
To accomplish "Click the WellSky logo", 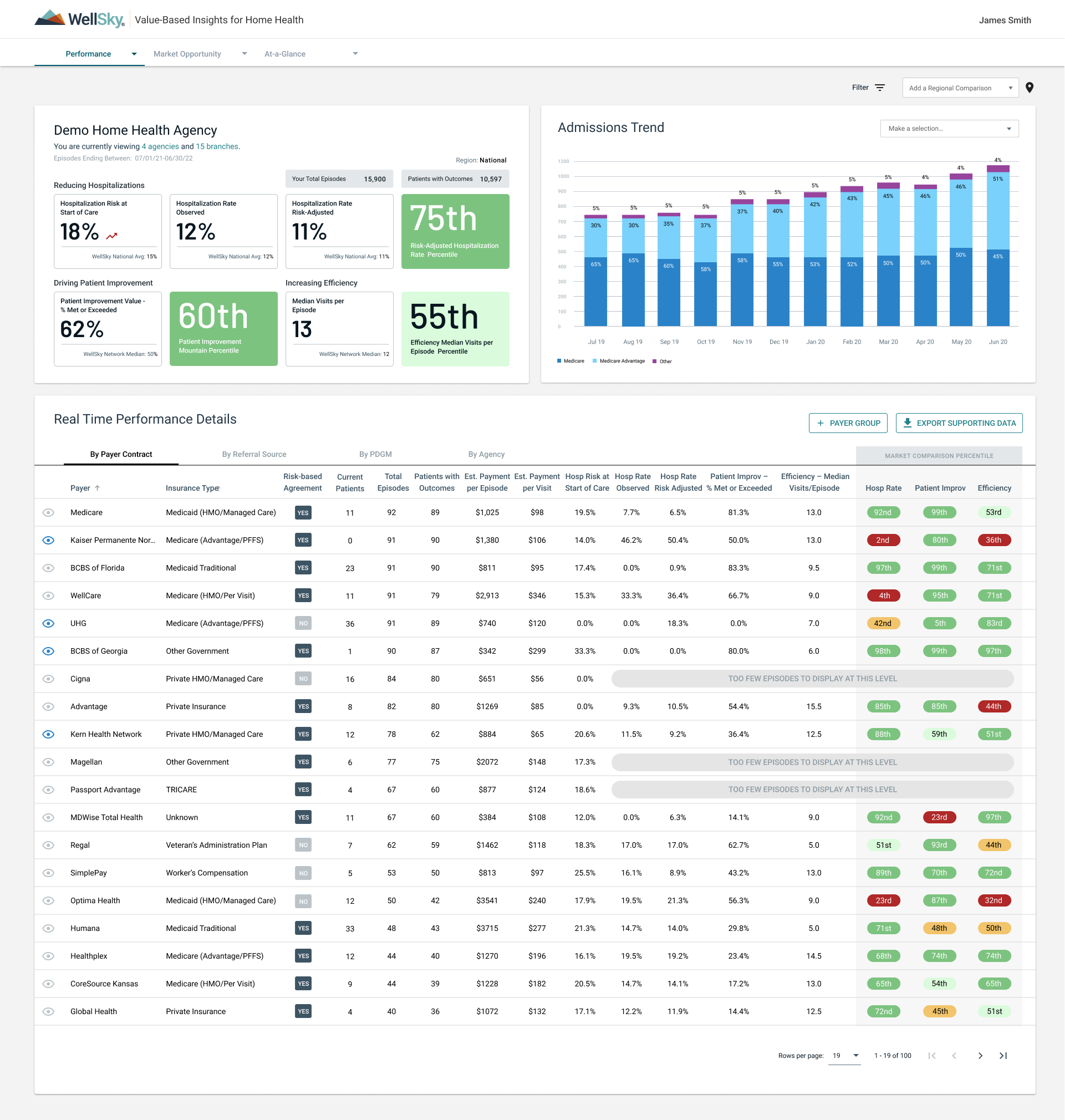I will [79, 19].
